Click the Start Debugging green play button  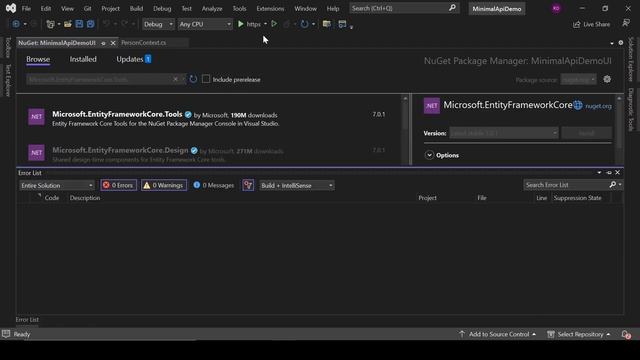coord(241,24)
